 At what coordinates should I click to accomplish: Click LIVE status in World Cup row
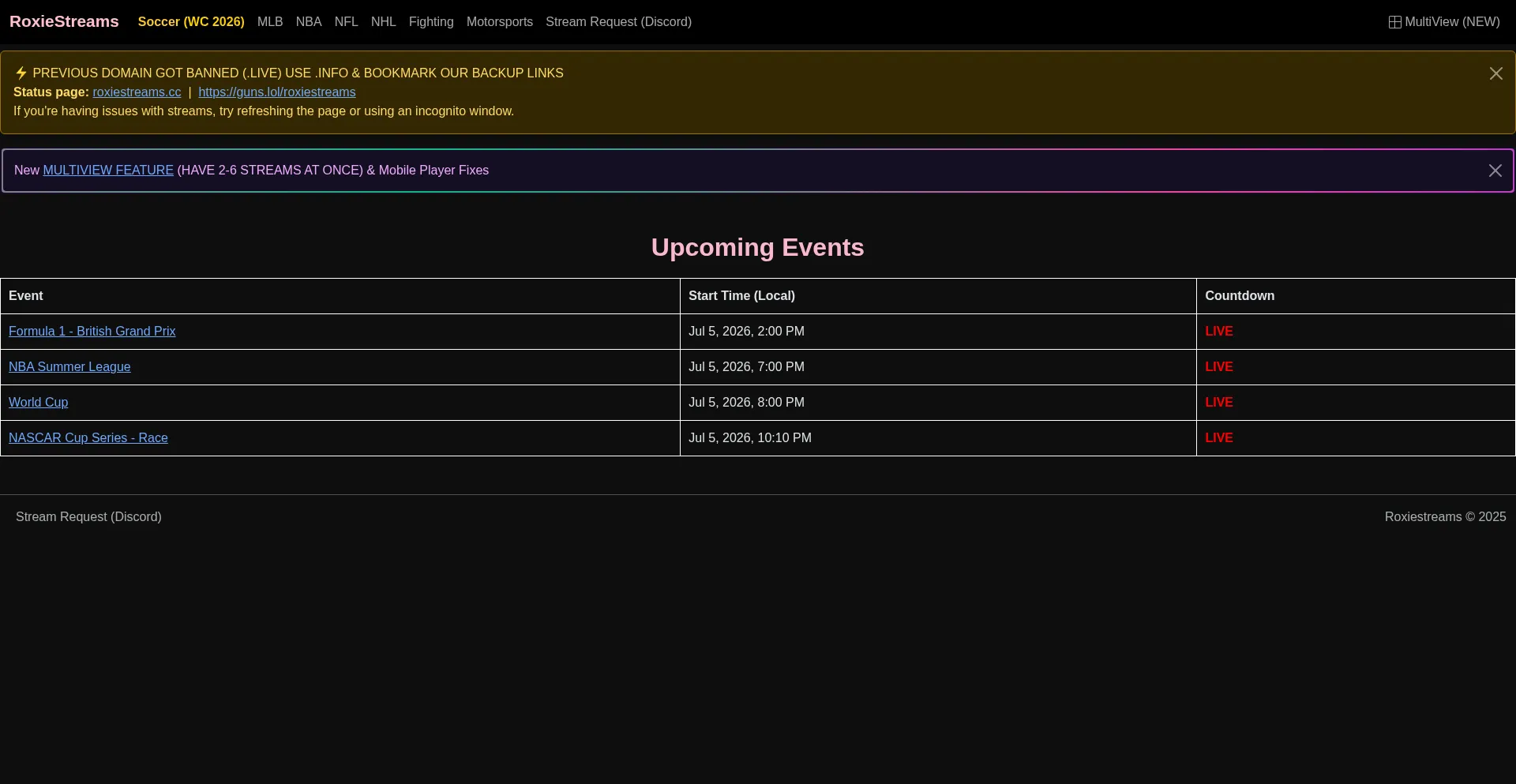click(x=1218, y=402)
